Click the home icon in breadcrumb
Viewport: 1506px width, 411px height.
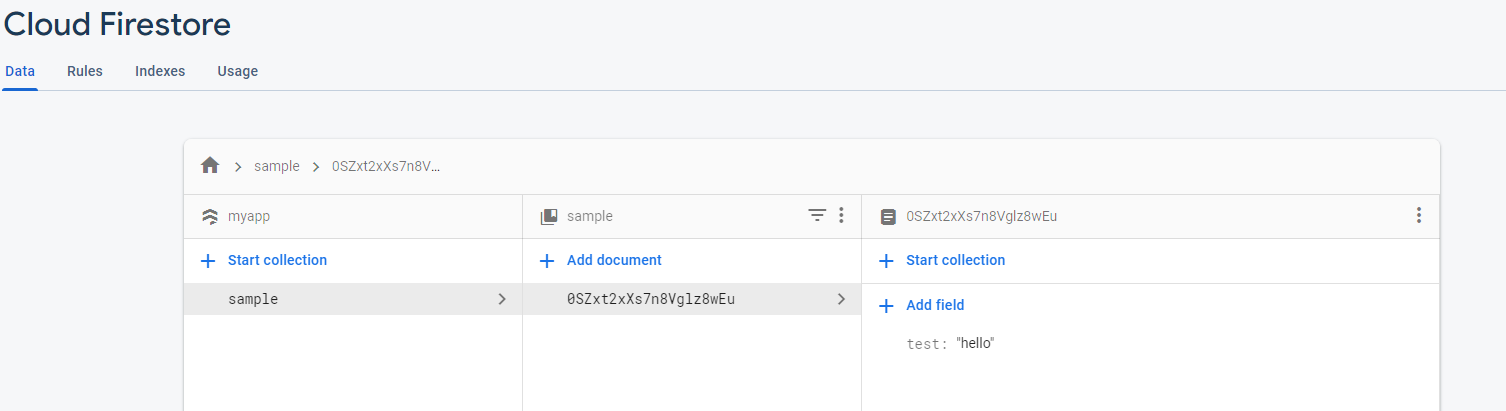[x=210, y=166]
